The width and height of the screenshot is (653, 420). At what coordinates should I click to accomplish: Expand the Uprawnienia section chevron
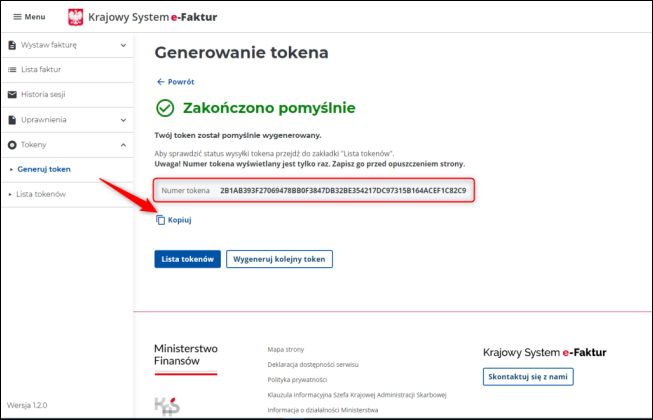(x=123, y=120)
